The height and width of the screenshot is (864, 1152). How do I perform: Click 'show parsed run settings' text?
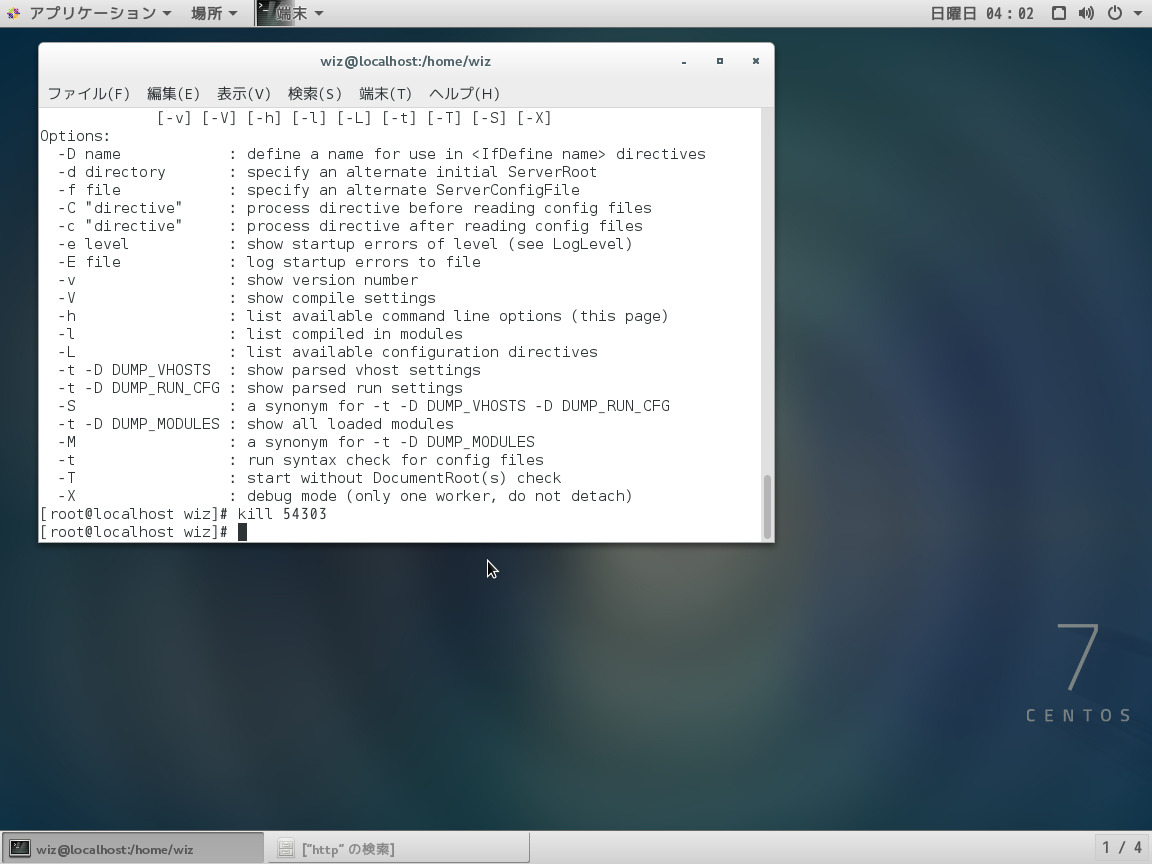pos(355,388)
